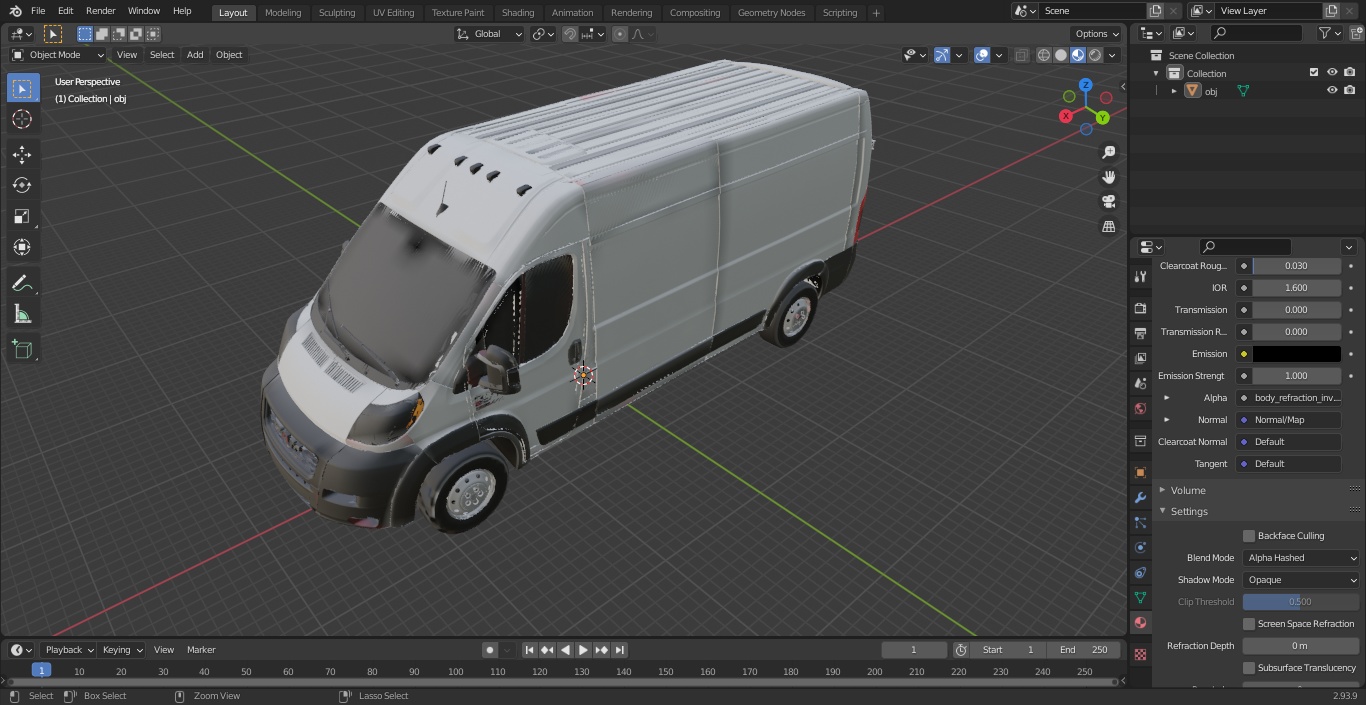
Task: Open the Output properties tab
Action: click(1140, 333)
